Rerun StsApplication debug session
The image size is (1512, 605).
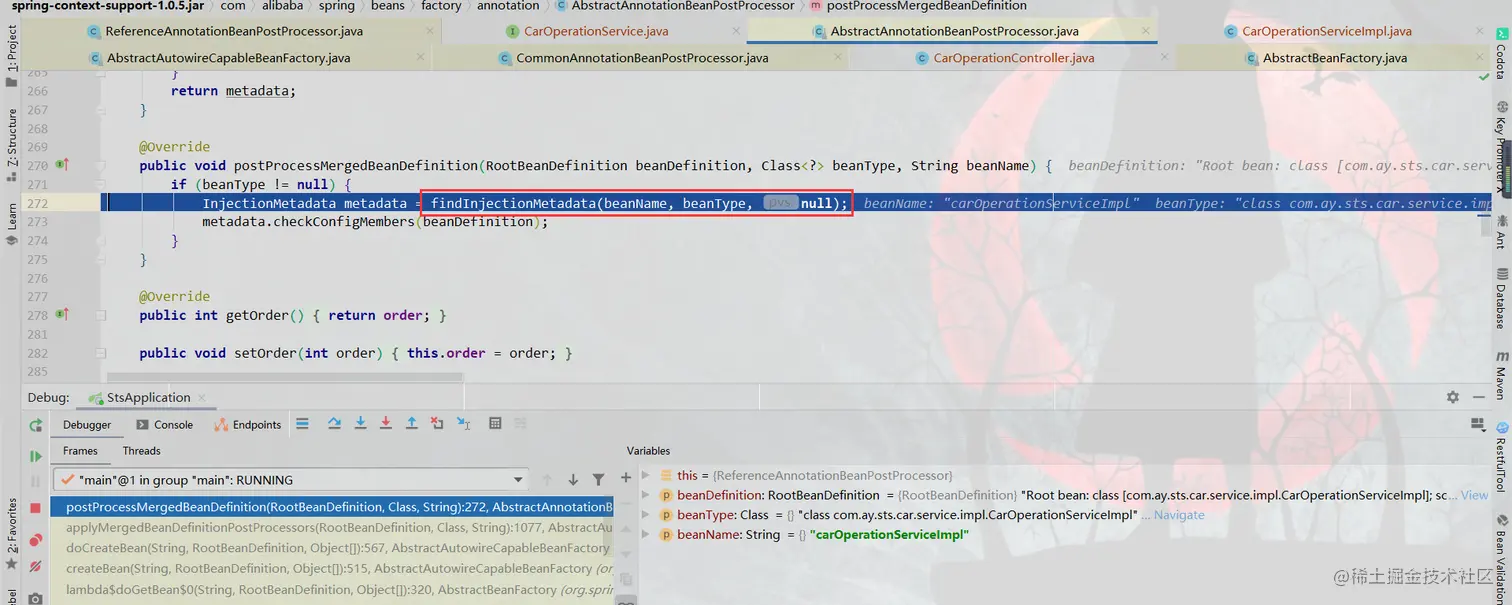[36, 425]
